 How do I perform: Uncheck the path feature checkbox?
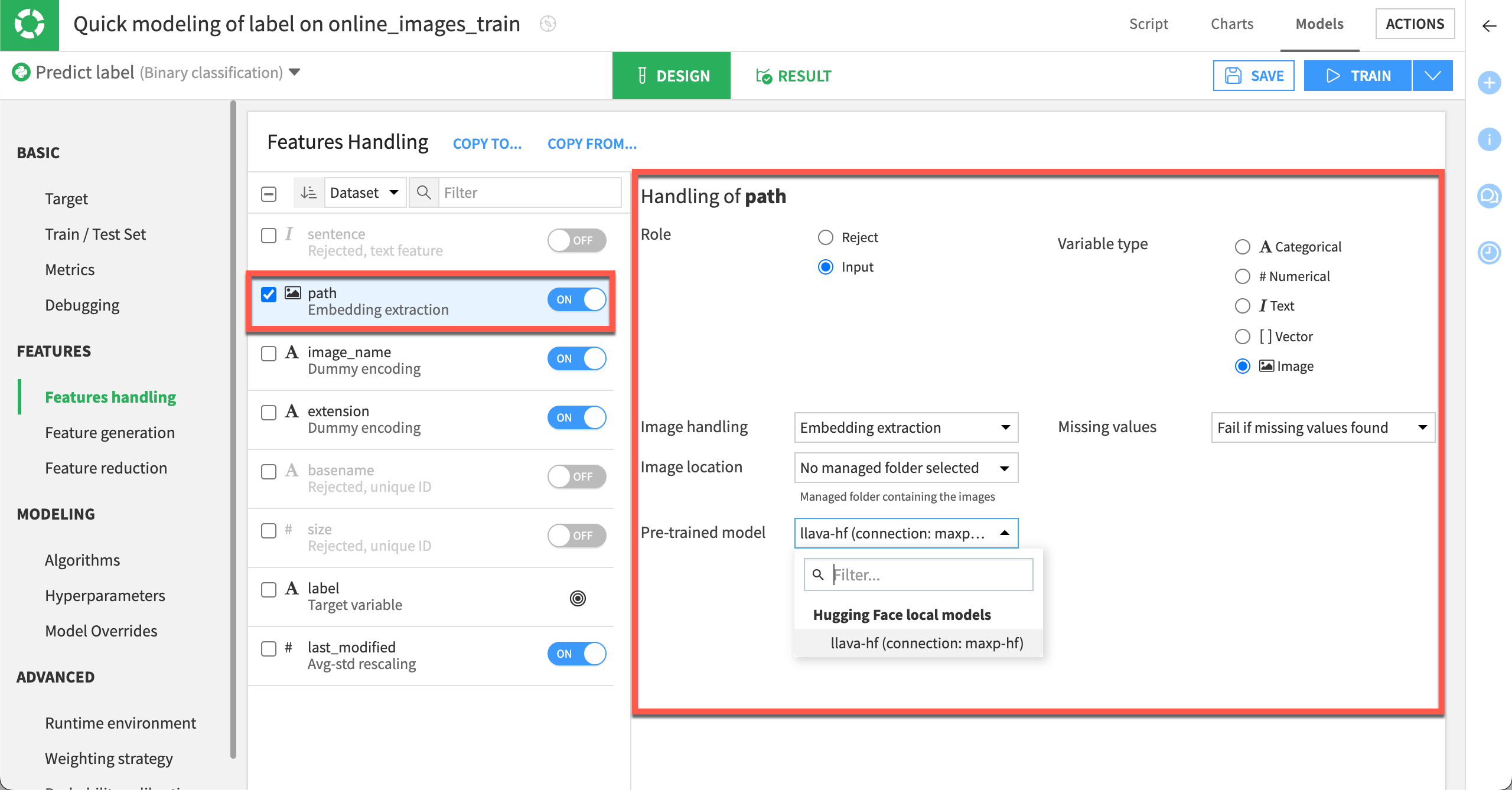point(269,294)
